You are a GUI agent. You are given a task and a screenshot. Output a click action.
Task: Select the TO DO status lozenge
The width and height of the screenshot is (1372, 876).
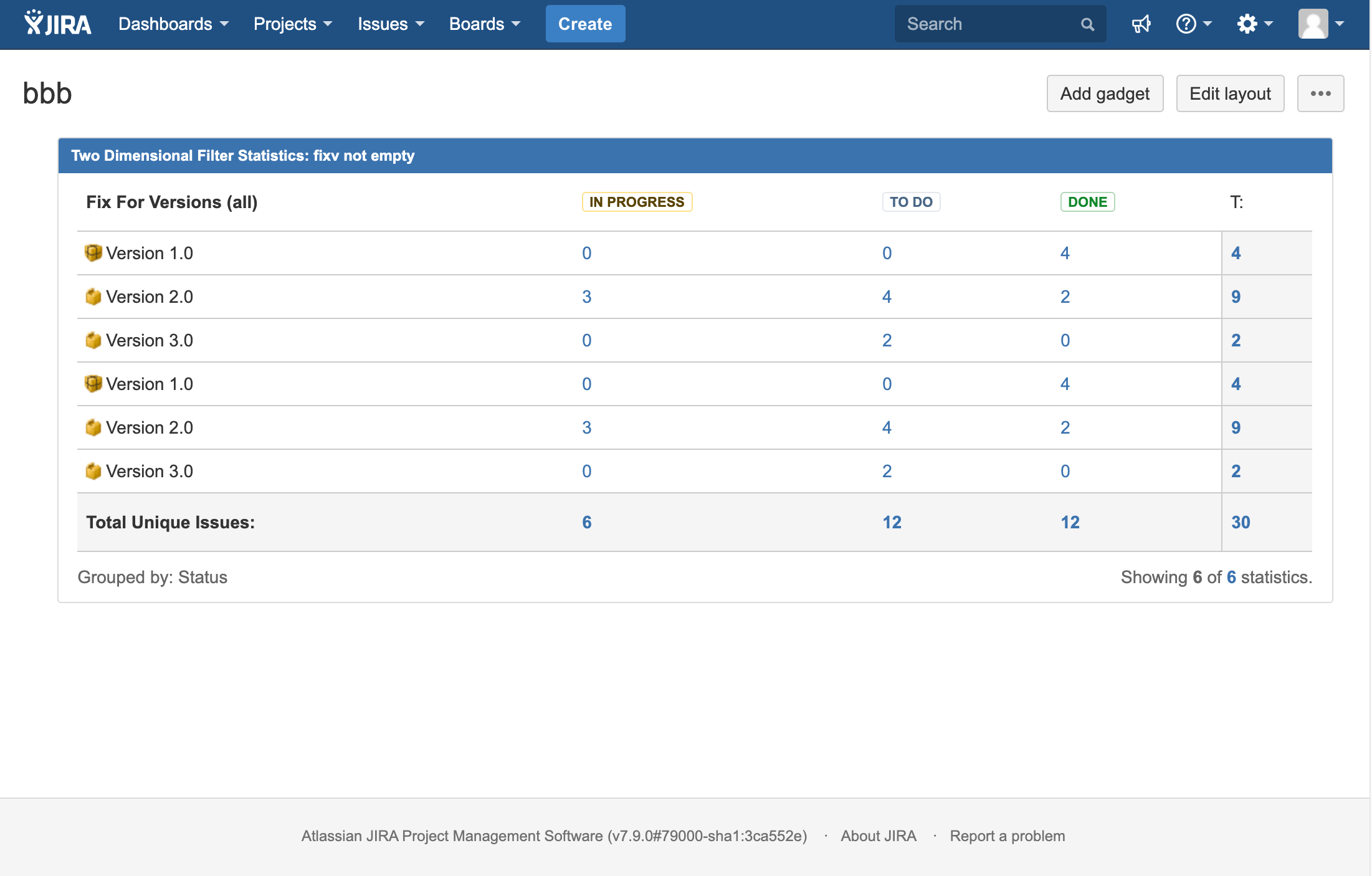tap(911, 202)
